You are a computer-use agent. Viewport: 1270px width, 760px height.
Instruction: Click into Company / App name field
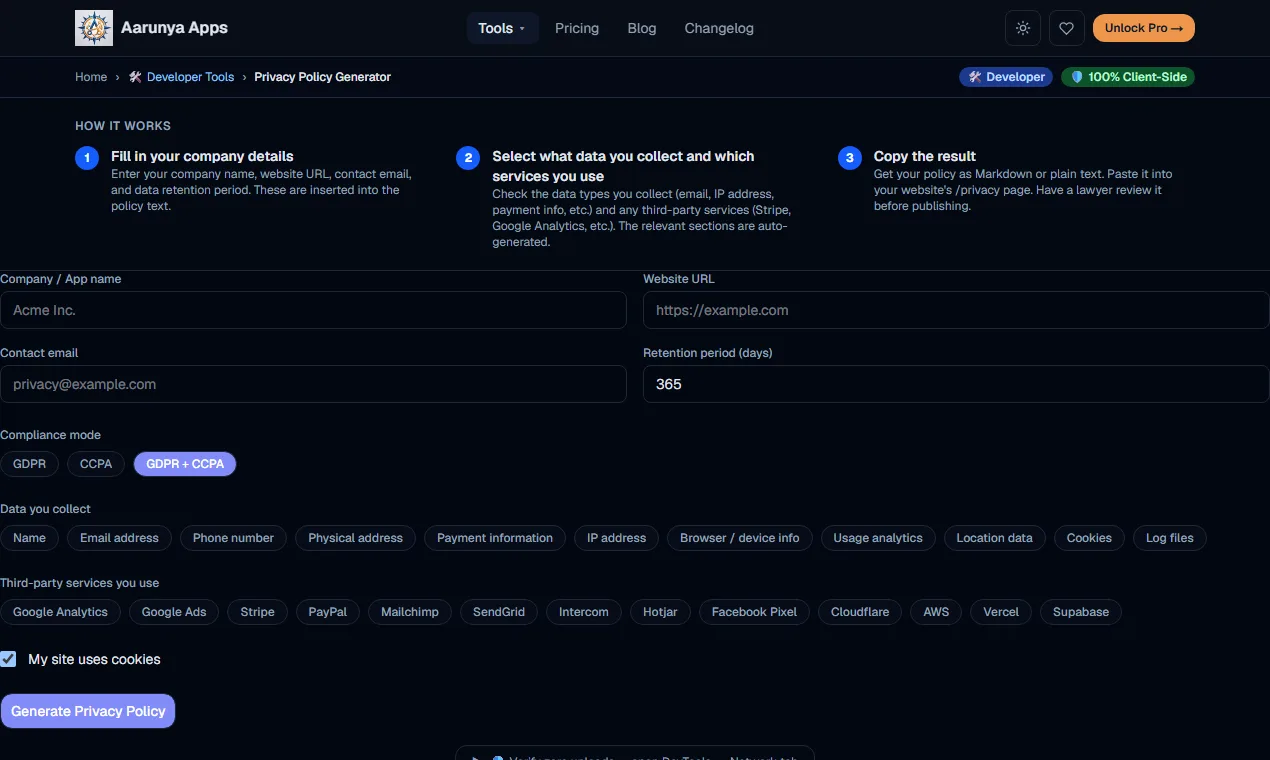[x=313, y=310]
